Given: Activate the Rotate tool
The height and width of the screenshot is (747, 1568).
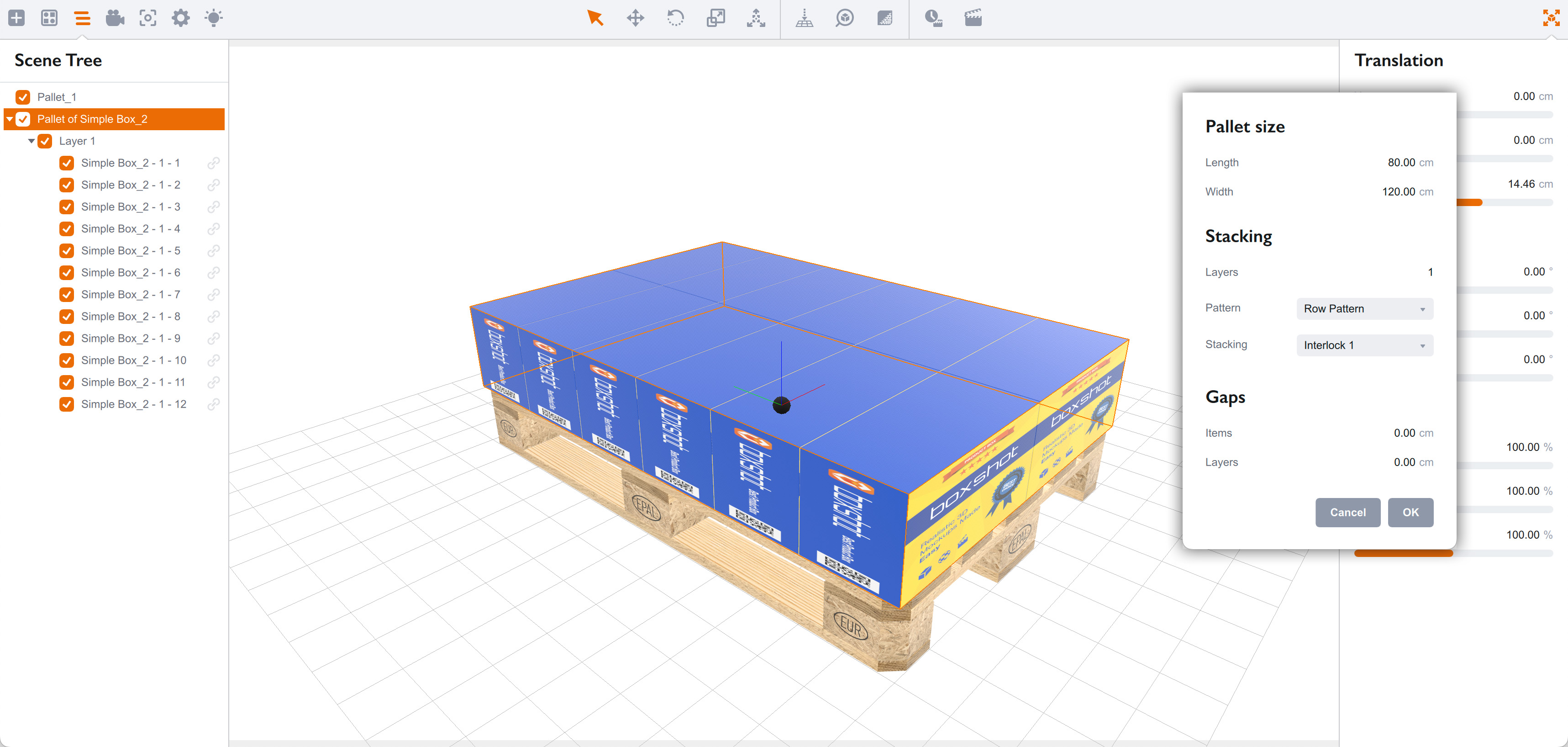Looking at the screenshot, I should pos(676,18).
